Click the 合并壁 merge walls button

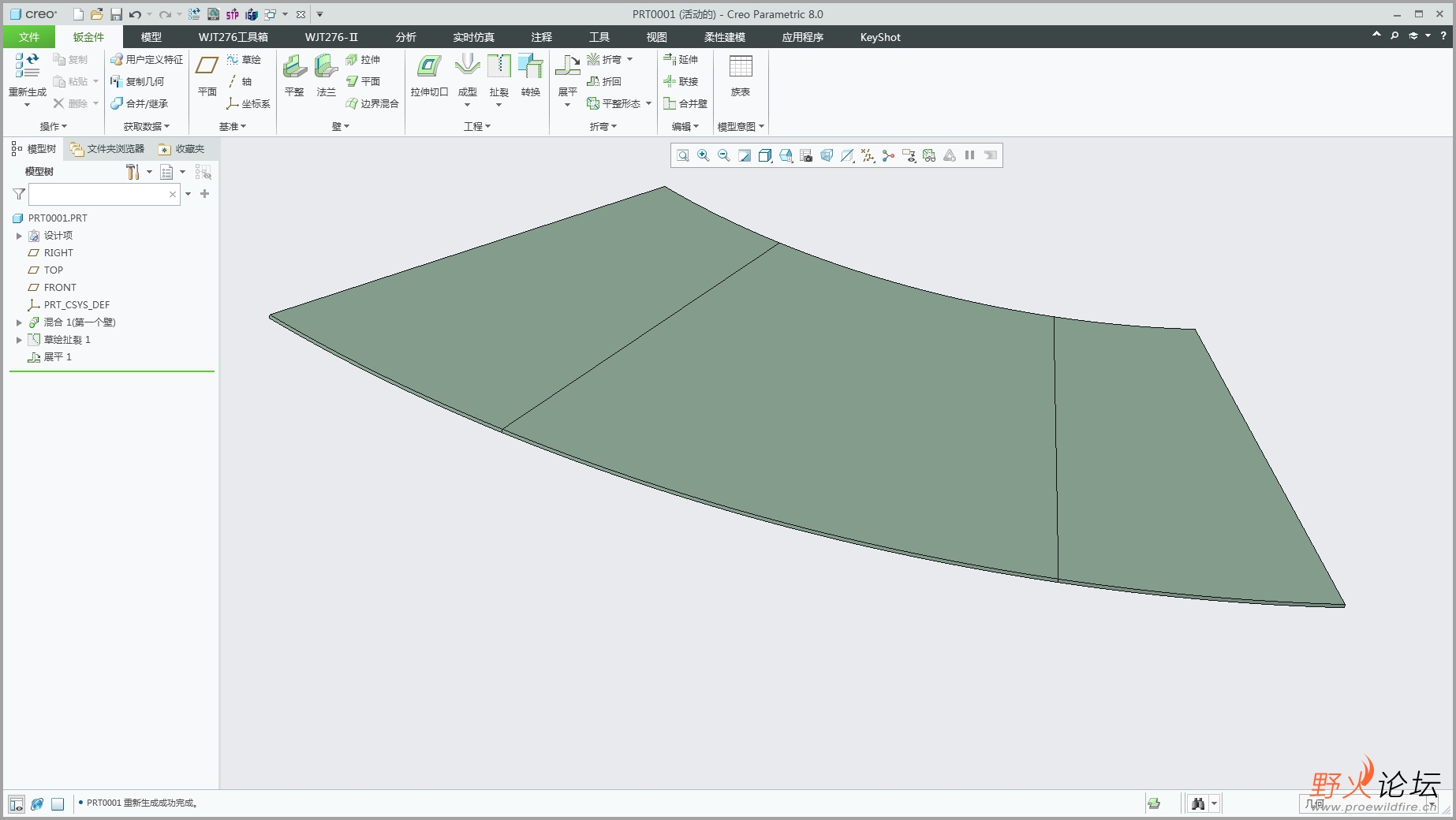click(685, 103)
